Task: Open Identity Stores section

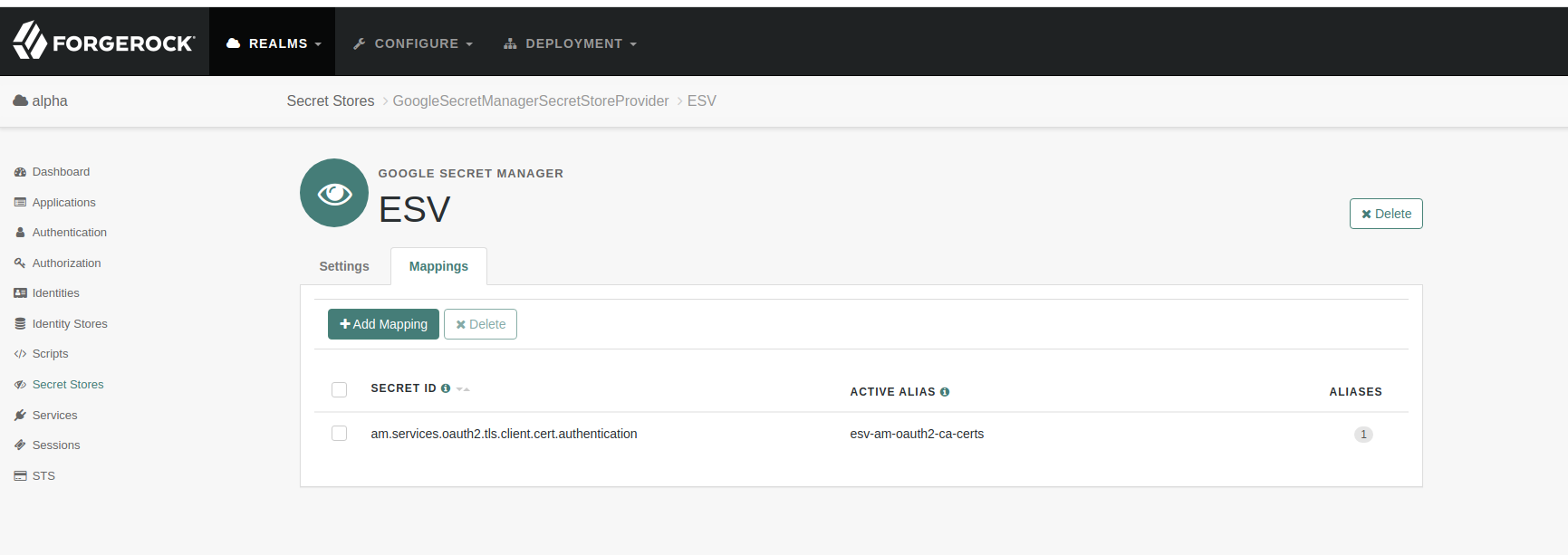Action: click(70, 324)
